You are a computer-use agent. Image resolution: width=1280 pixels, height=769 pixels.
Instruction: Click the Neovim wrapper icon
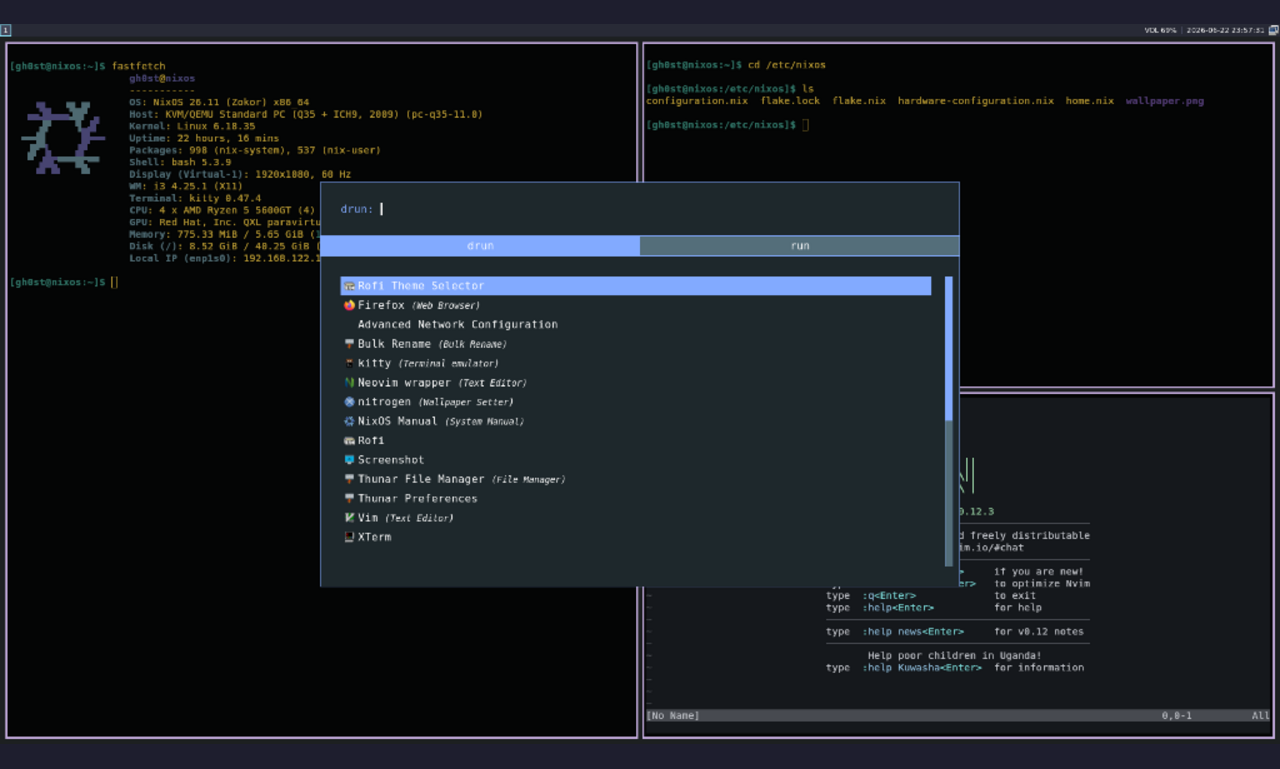[x=349, y=382]
